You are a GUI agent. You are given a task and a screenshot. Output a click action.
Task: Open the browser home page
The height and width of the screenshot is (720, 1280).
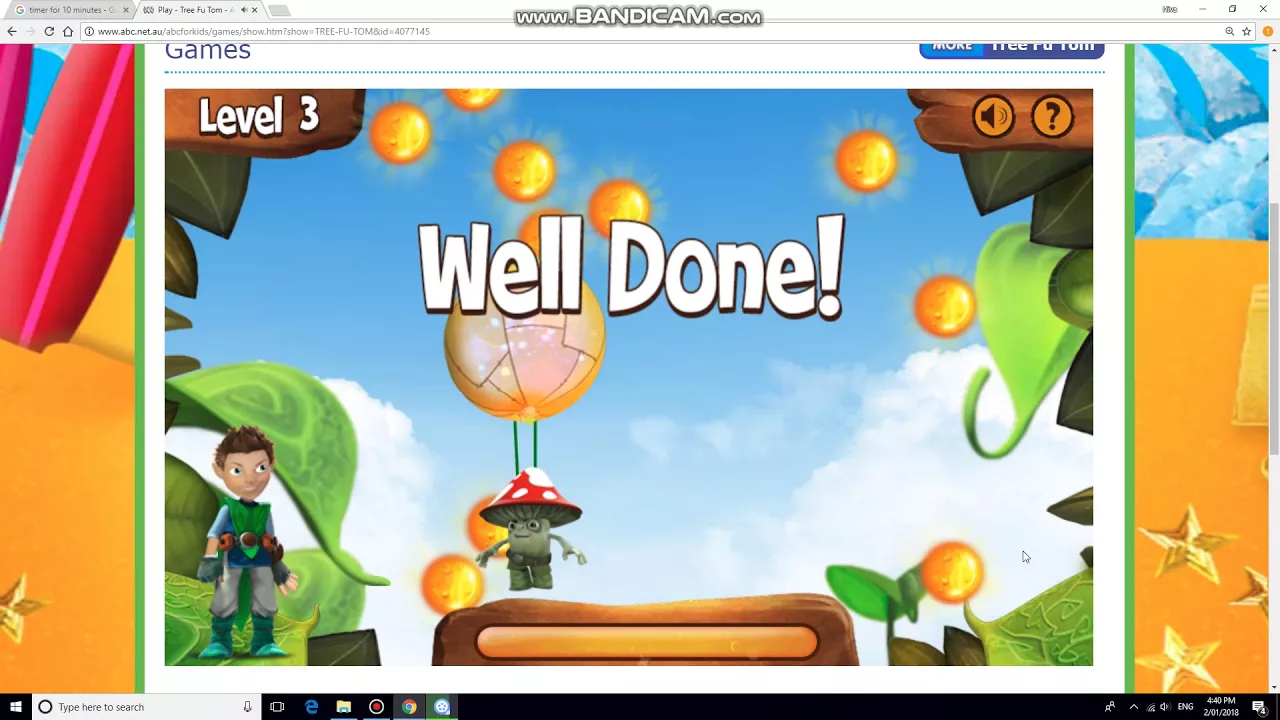pos(68,31)
